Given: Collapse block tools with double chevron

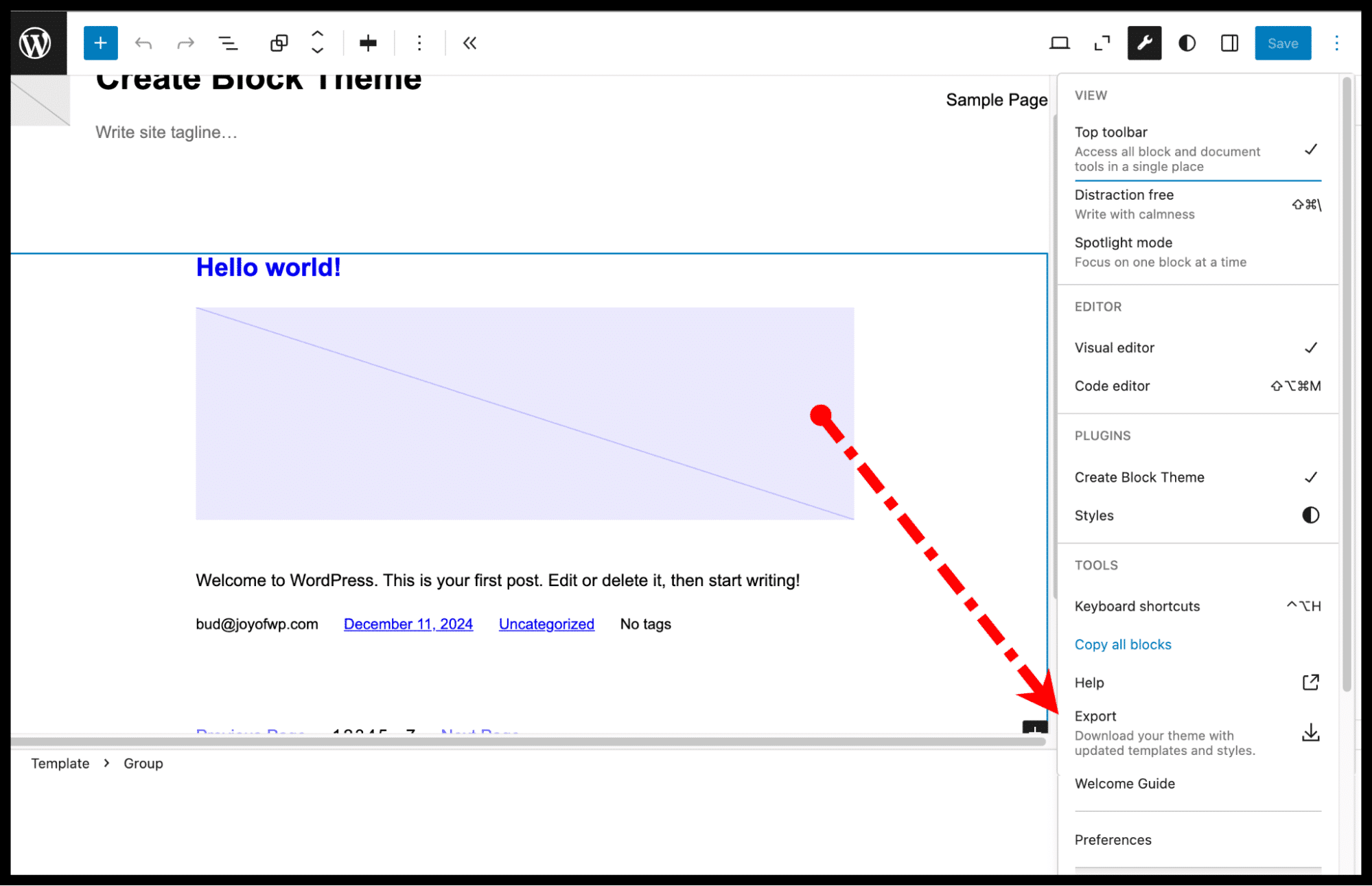Looking at the screenshot, I should pos(469,43).
